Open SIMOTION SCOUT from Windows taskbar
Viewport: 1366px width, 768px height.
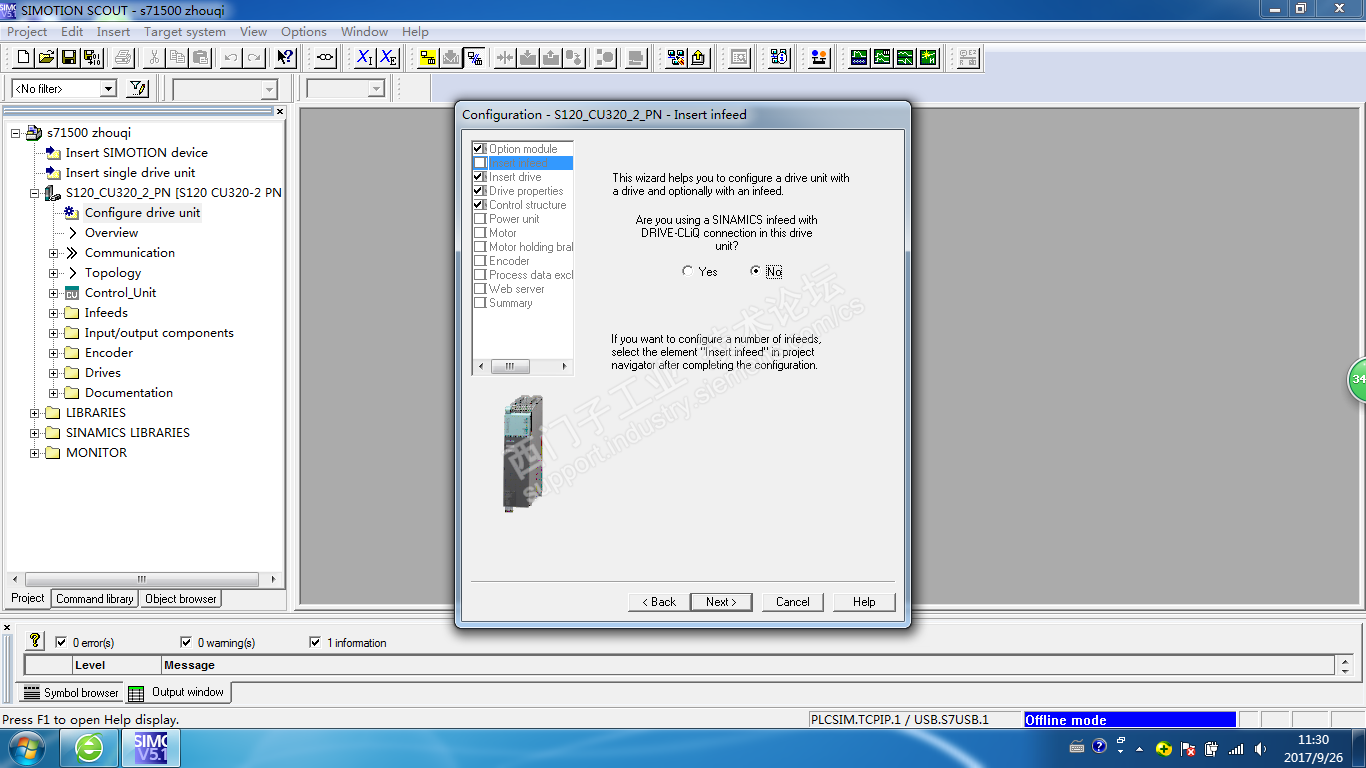(152, 748)
